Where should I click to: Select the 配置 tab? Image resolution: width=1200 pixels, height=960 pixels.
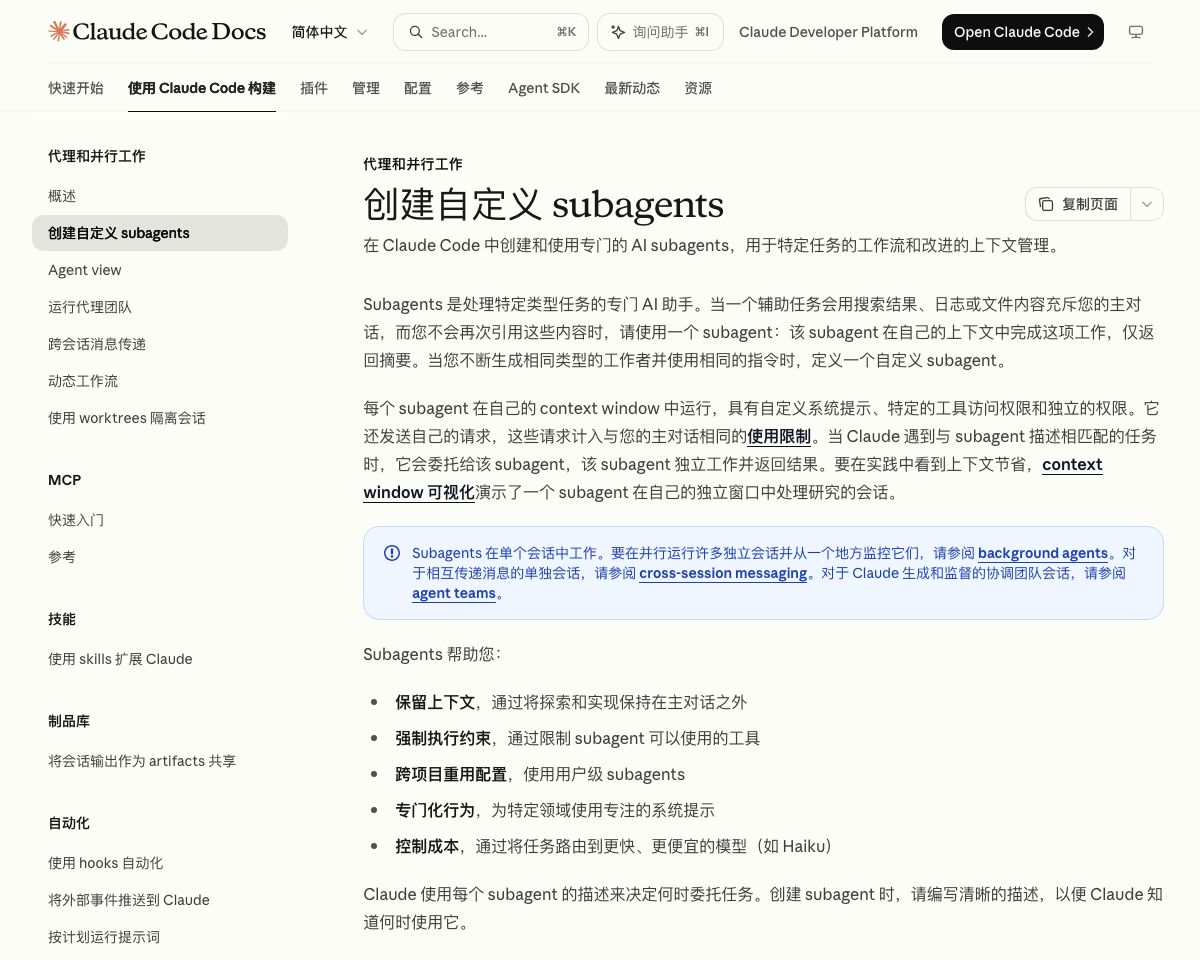(418, 88)
